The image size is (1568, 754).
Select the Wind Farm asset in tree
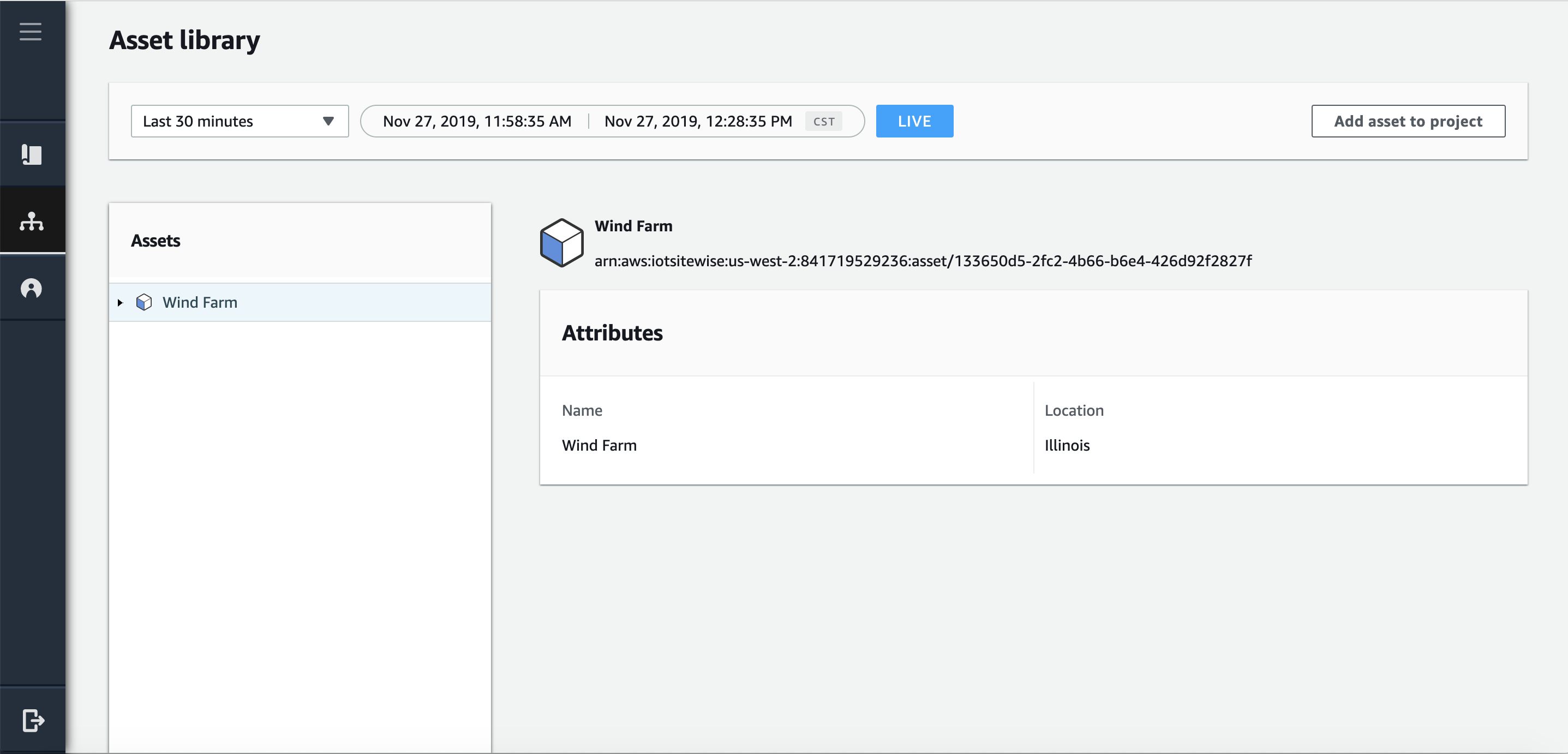pyautogui.click(x=200, y=302)
